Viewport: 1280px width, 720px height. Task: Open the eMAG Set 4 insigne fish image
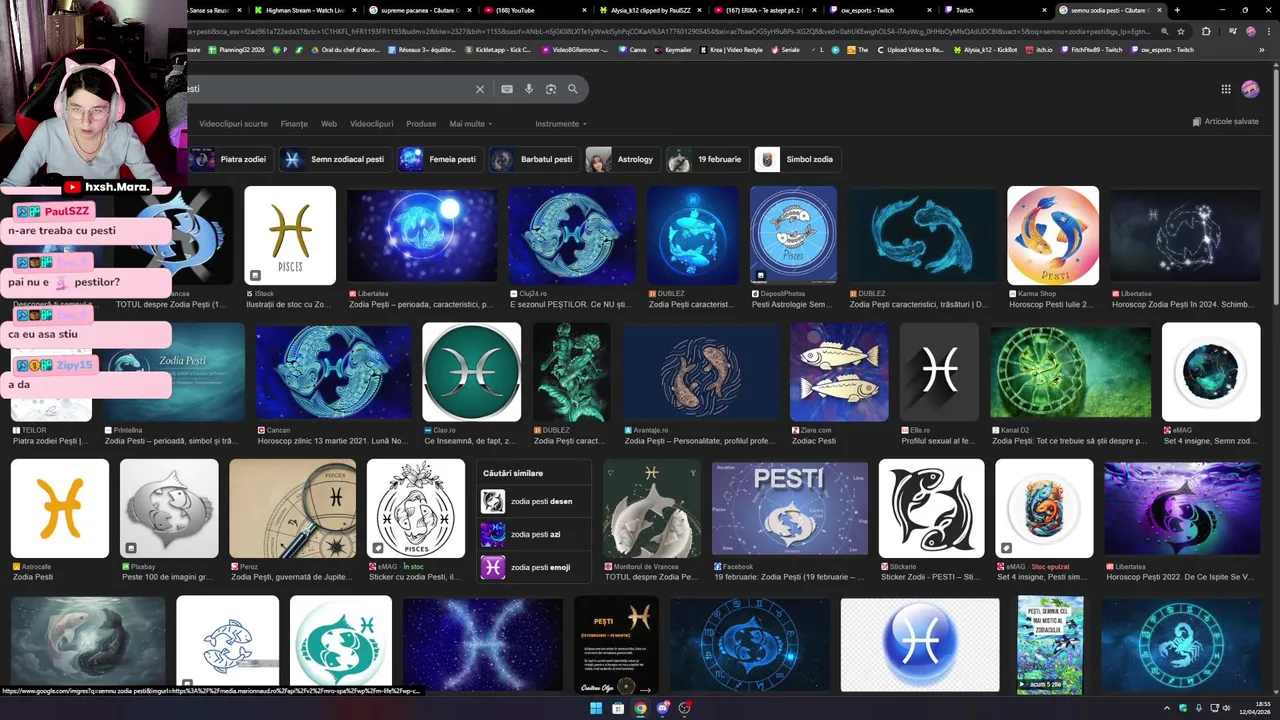point(1043,508)
